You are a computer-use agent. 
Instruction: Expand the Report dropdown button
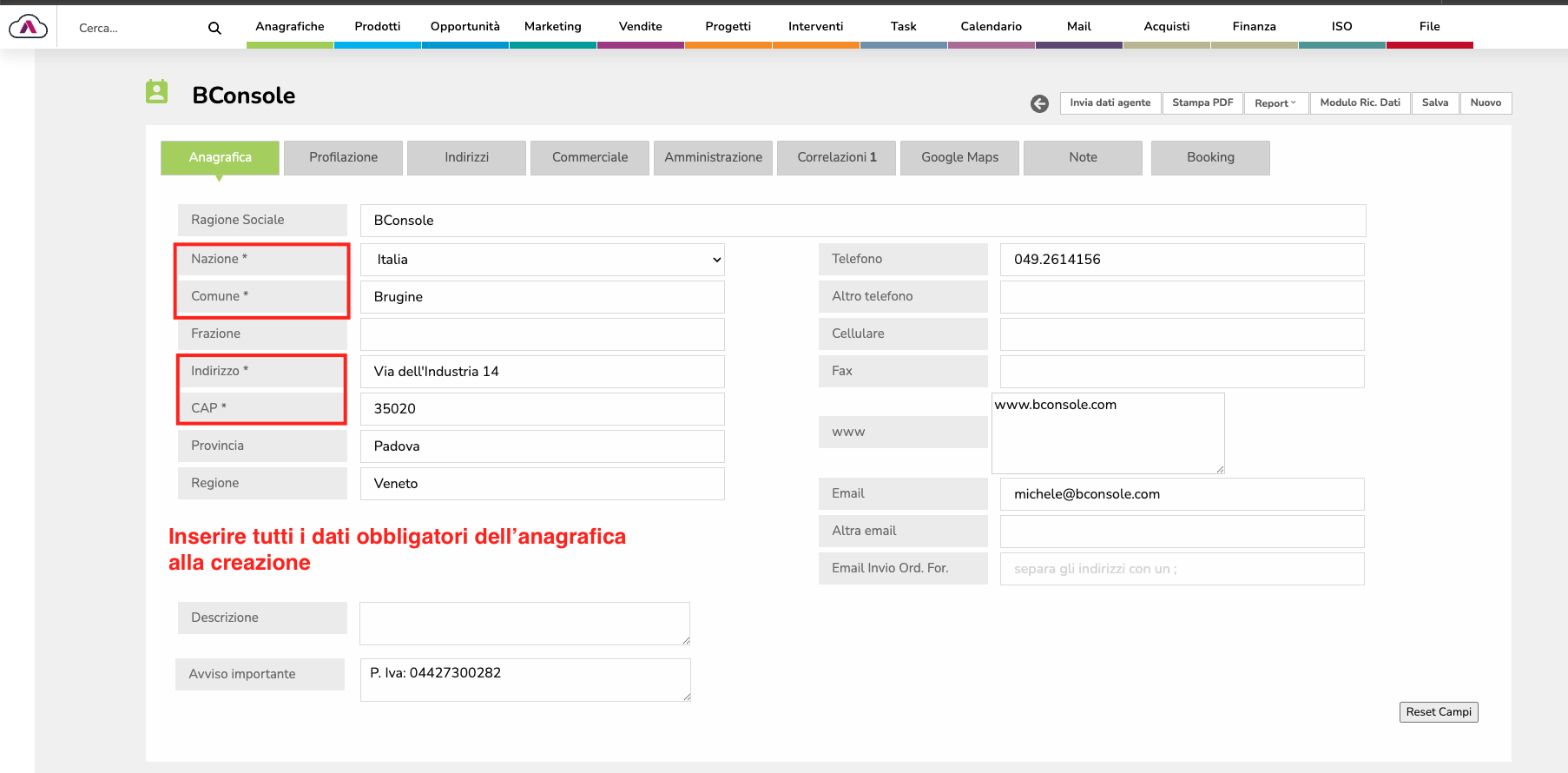(x=1275, y=103)
